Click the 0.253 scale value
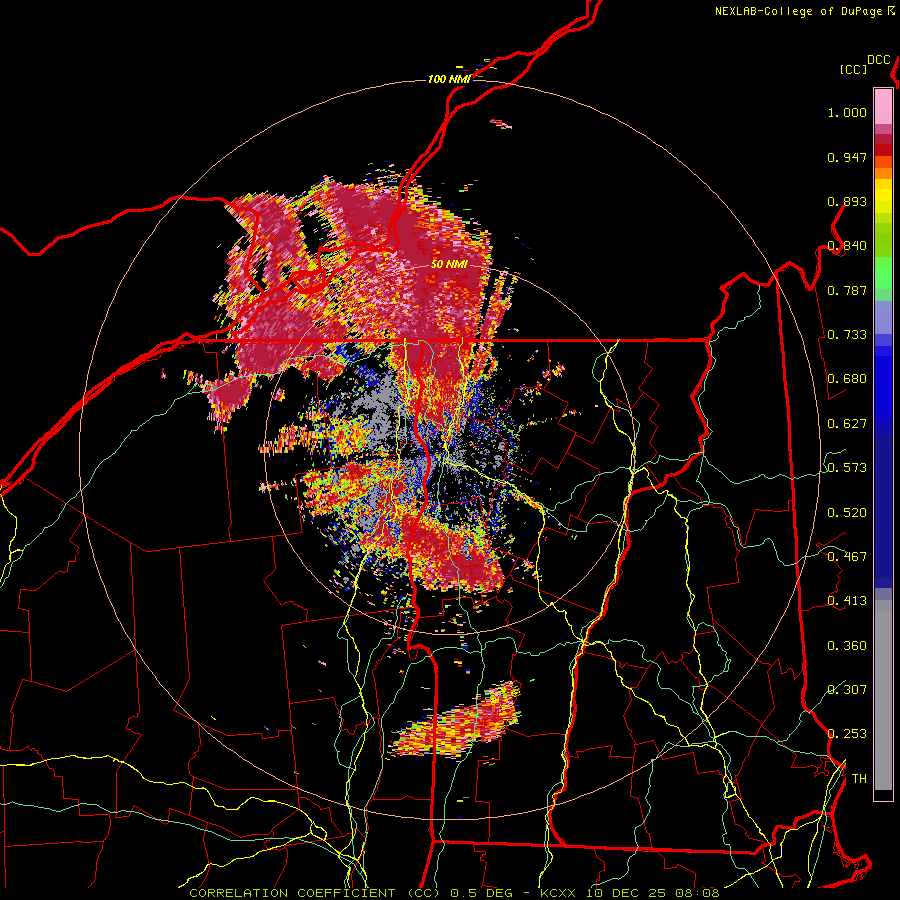 click(847, 734)
